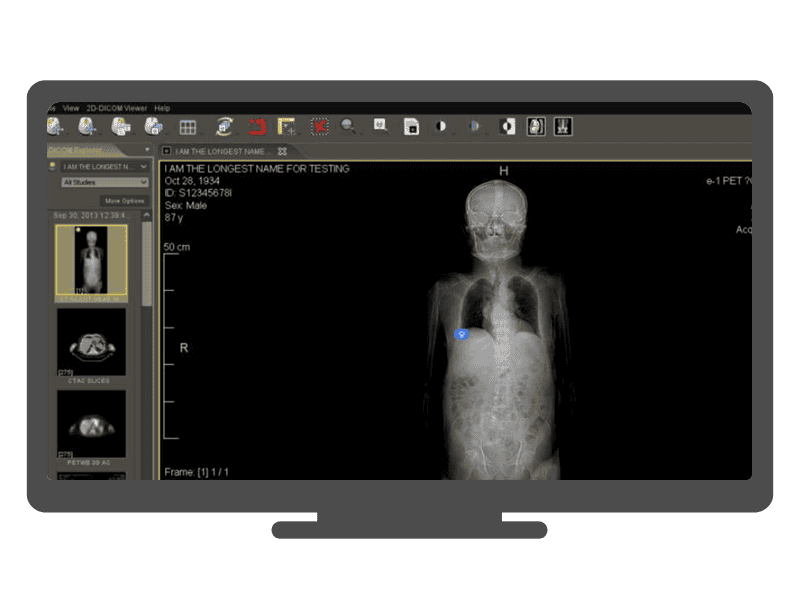Viewport: 800px width, 600px height.
Task: Click the viewer tab's small square icon
Action: [166, 151]
